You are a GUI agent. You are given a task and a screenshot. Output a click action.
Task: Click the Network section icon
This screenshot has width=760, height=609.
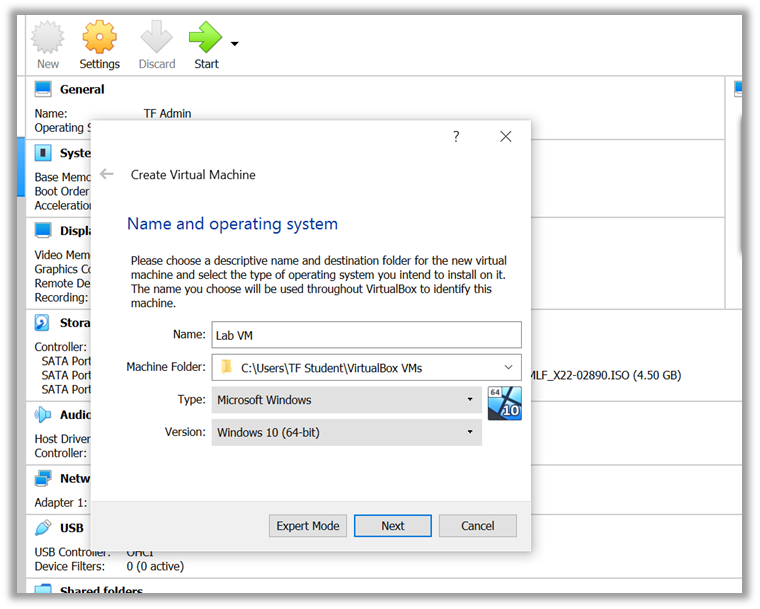[43, 479]
